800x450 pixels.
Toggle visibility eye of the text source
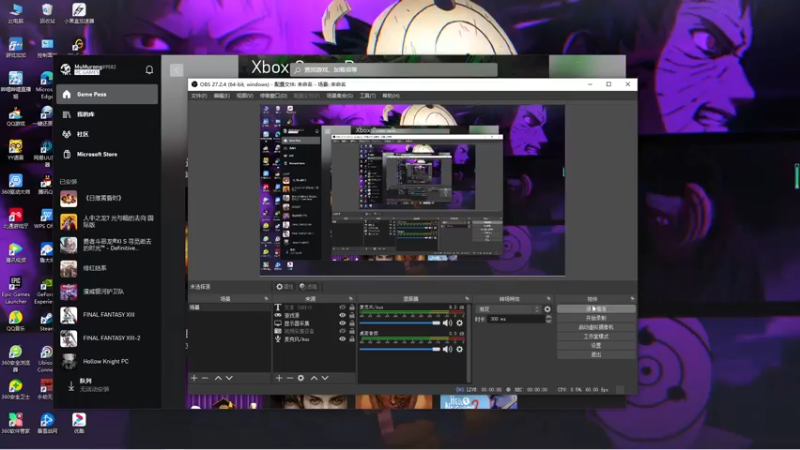tap(342, 308)
